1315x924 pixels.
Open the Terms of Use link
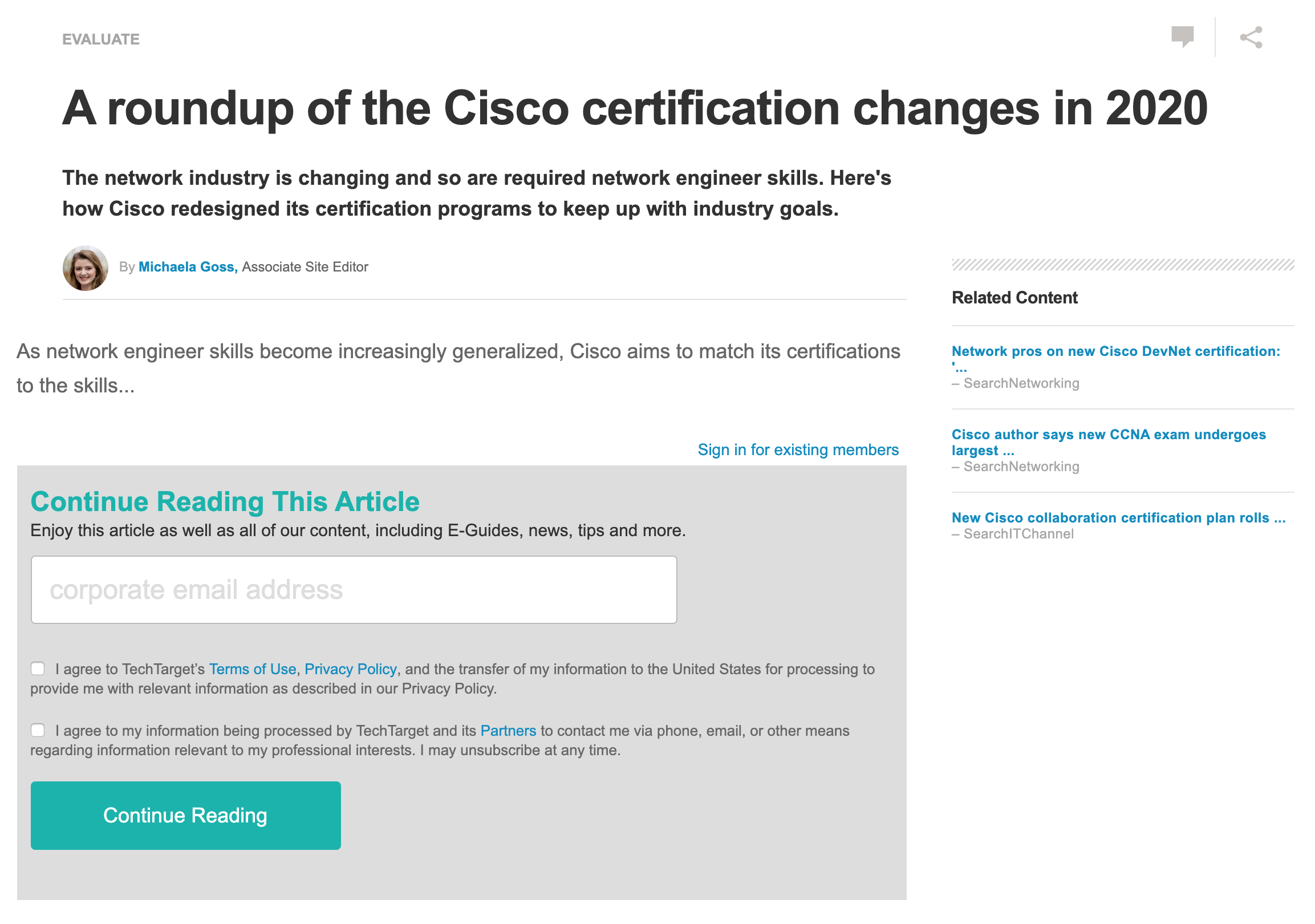pos(253,669)
